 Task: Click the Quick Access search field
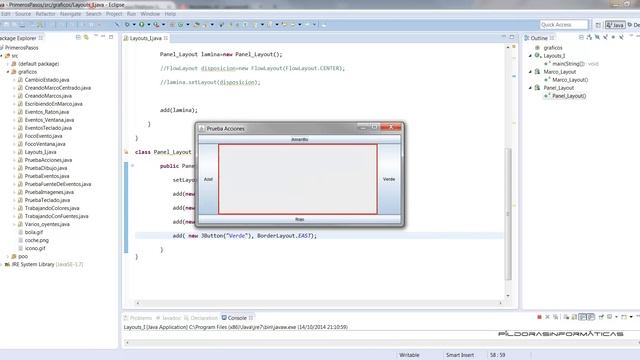click(564, 25)
